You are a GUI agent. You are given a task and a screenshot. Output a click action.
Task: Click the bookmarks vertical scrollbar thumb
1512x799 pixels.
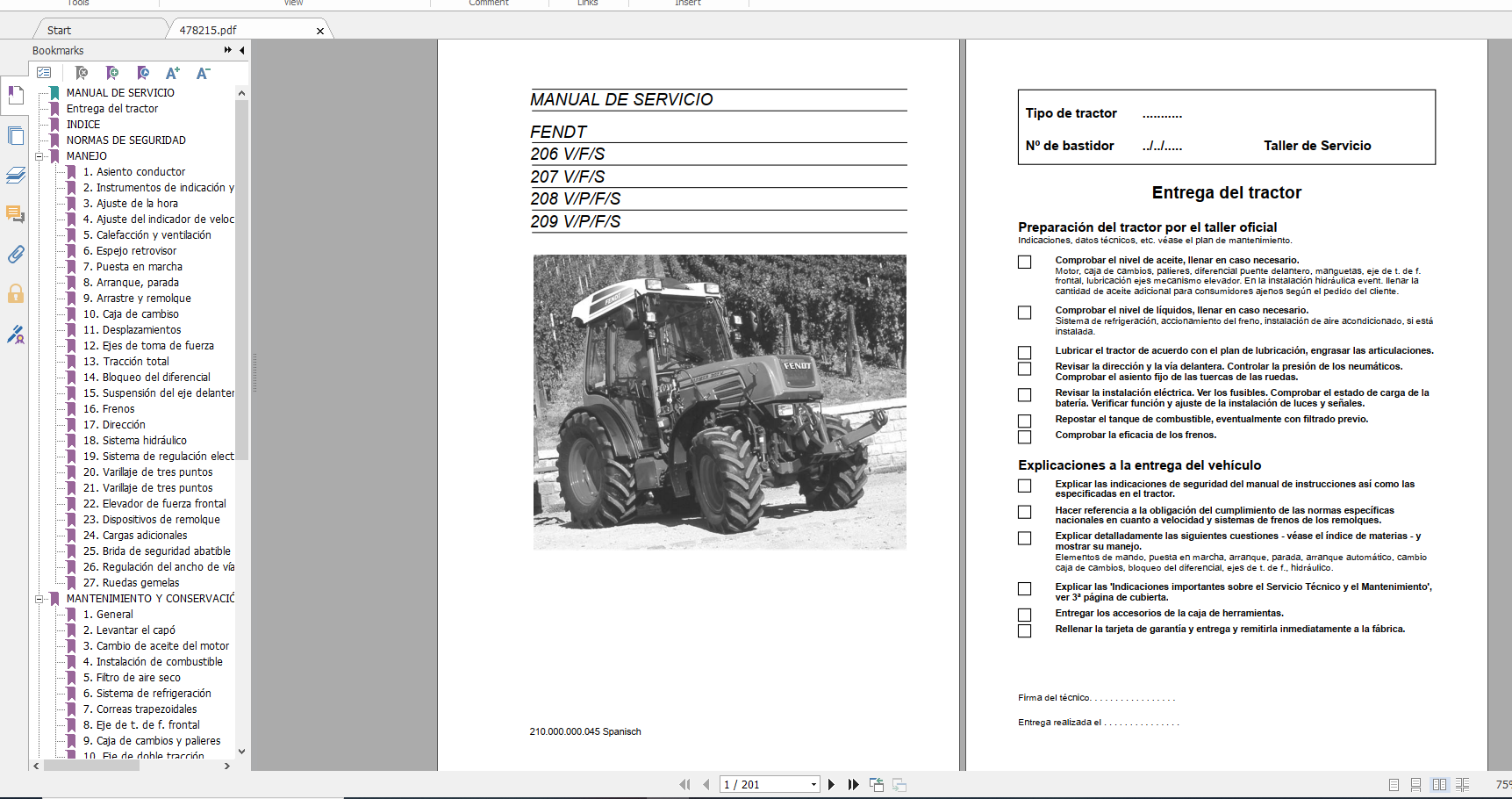(242, 279)
